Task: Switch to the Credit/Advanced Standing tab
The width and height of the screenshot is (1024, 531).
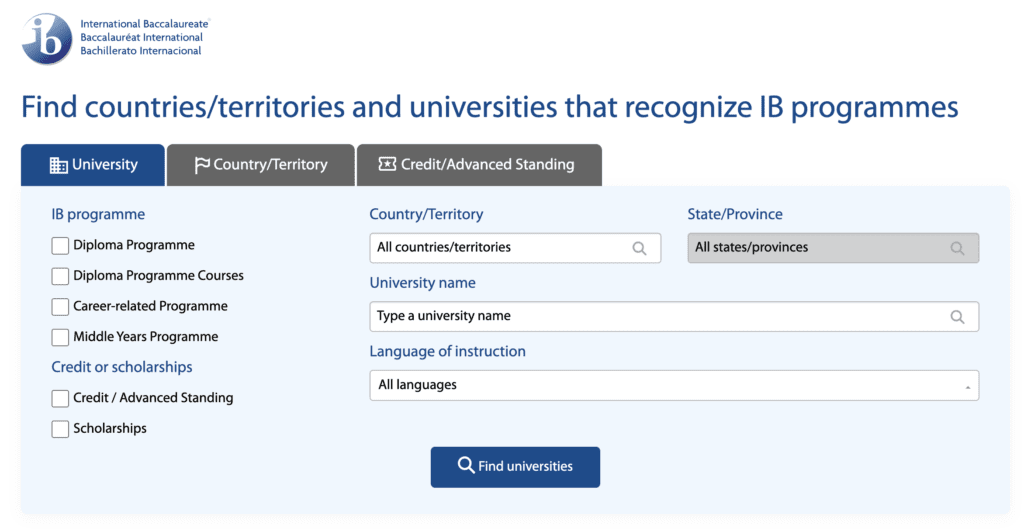Action: (x=479, y=165)
